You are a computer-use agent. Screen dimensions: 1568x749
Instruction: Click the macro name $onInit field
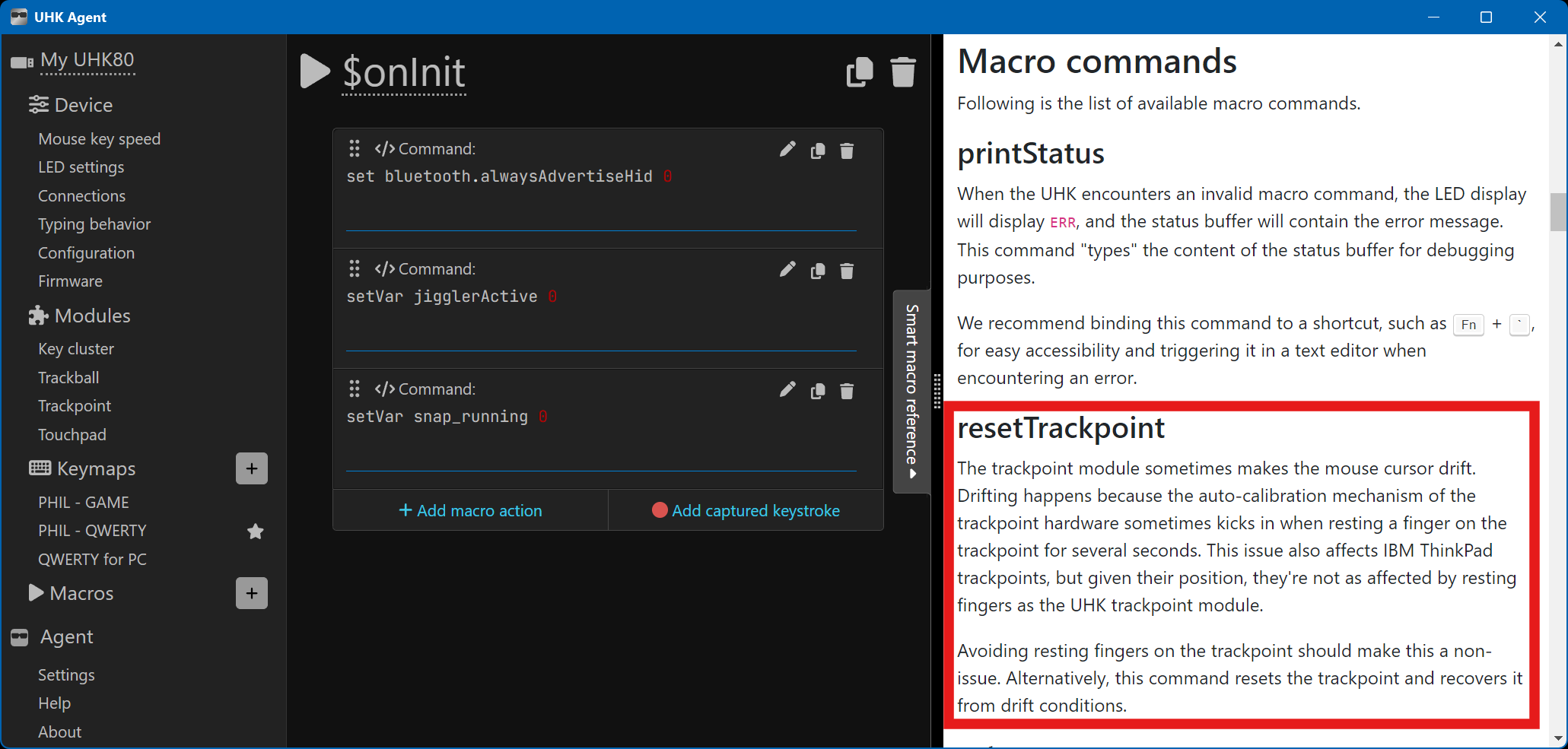pyautogui.click(x=404, y=73)
